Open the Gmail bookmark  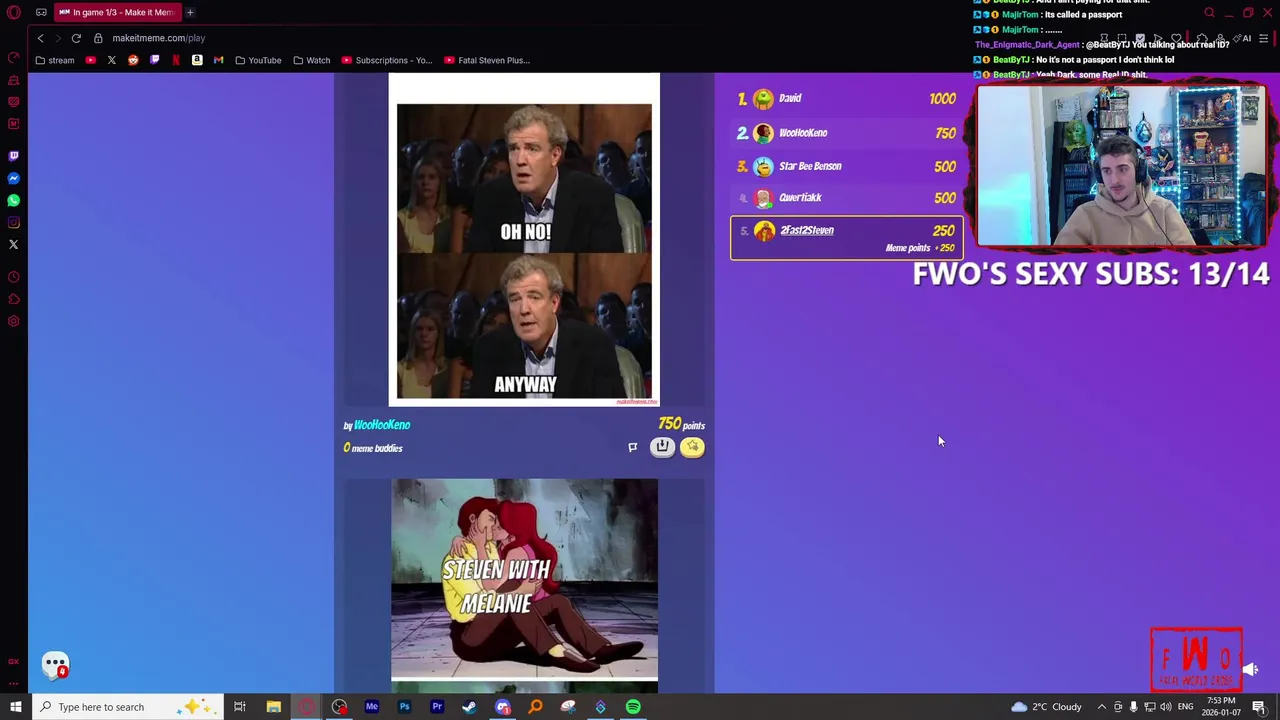[x=218, y=60]
